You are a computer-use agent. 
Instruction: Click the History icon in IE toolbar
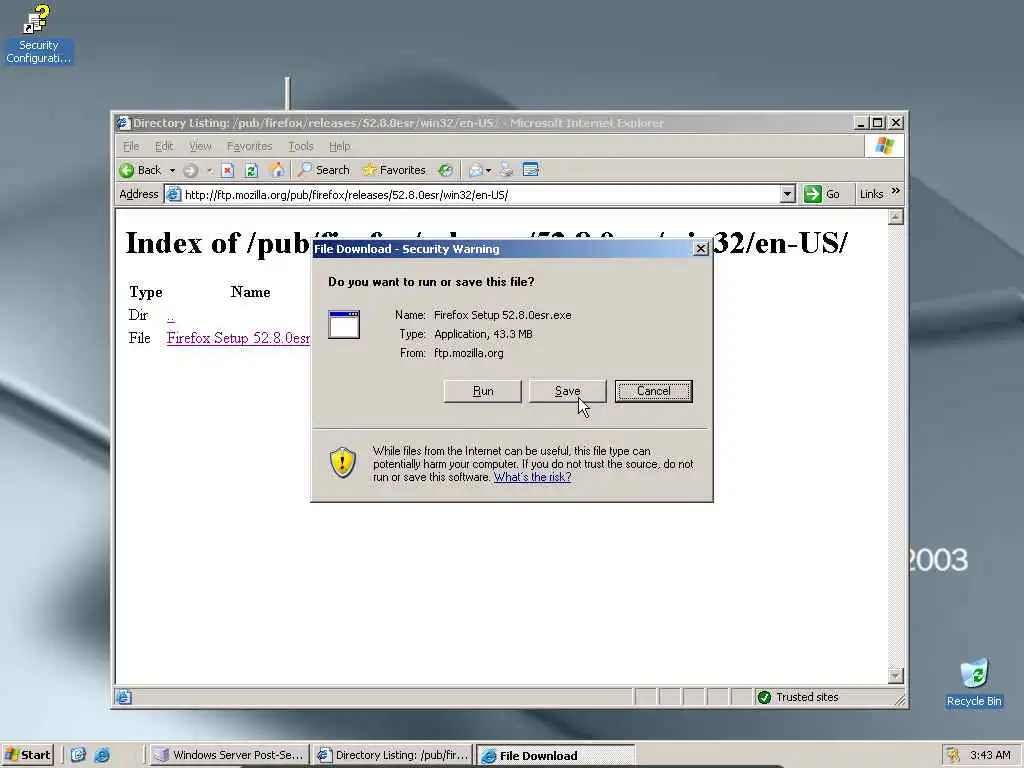pyautogui.click(x=445, y=170)
